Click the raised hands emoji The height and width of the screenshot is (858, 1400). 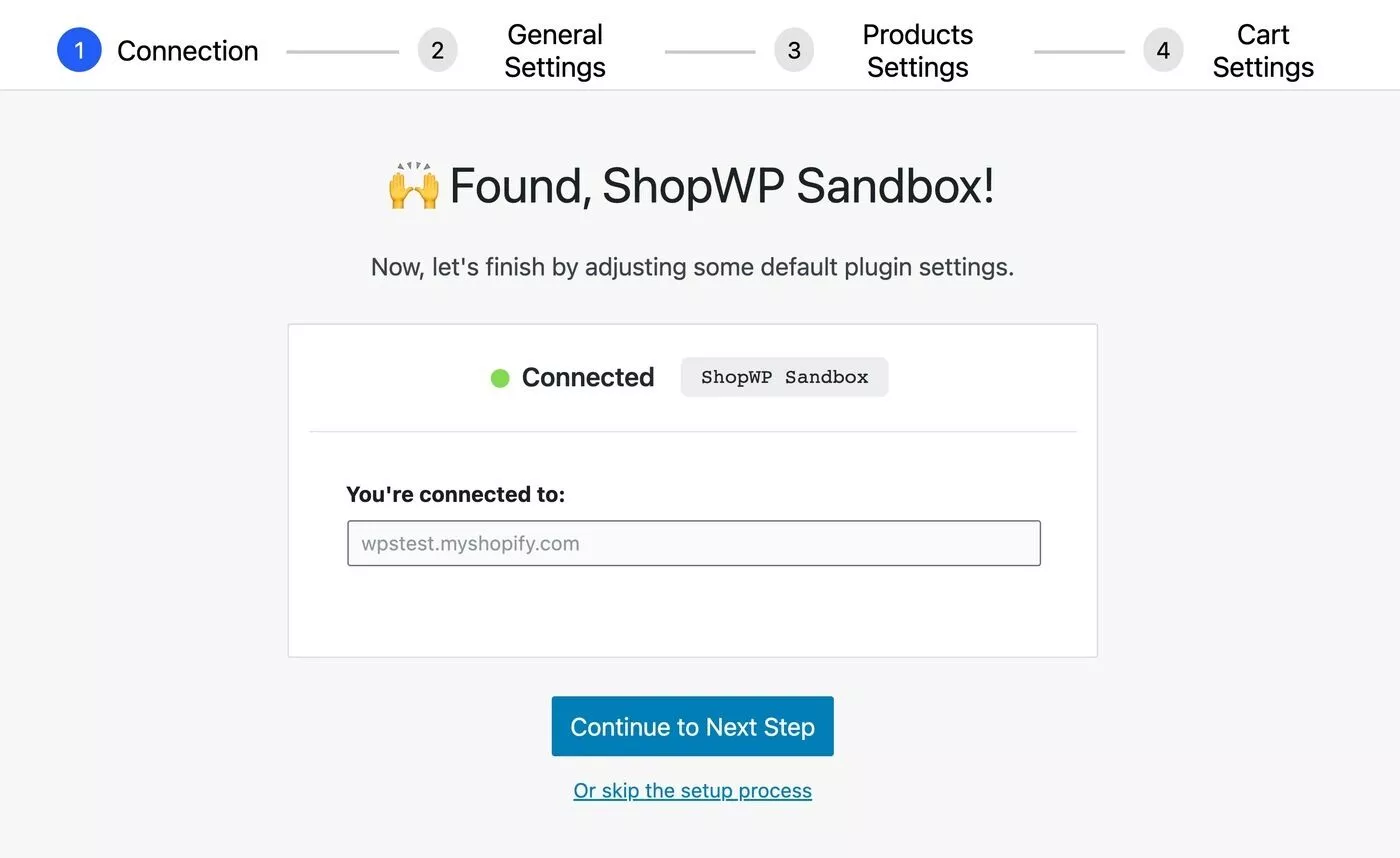point(413,186)
